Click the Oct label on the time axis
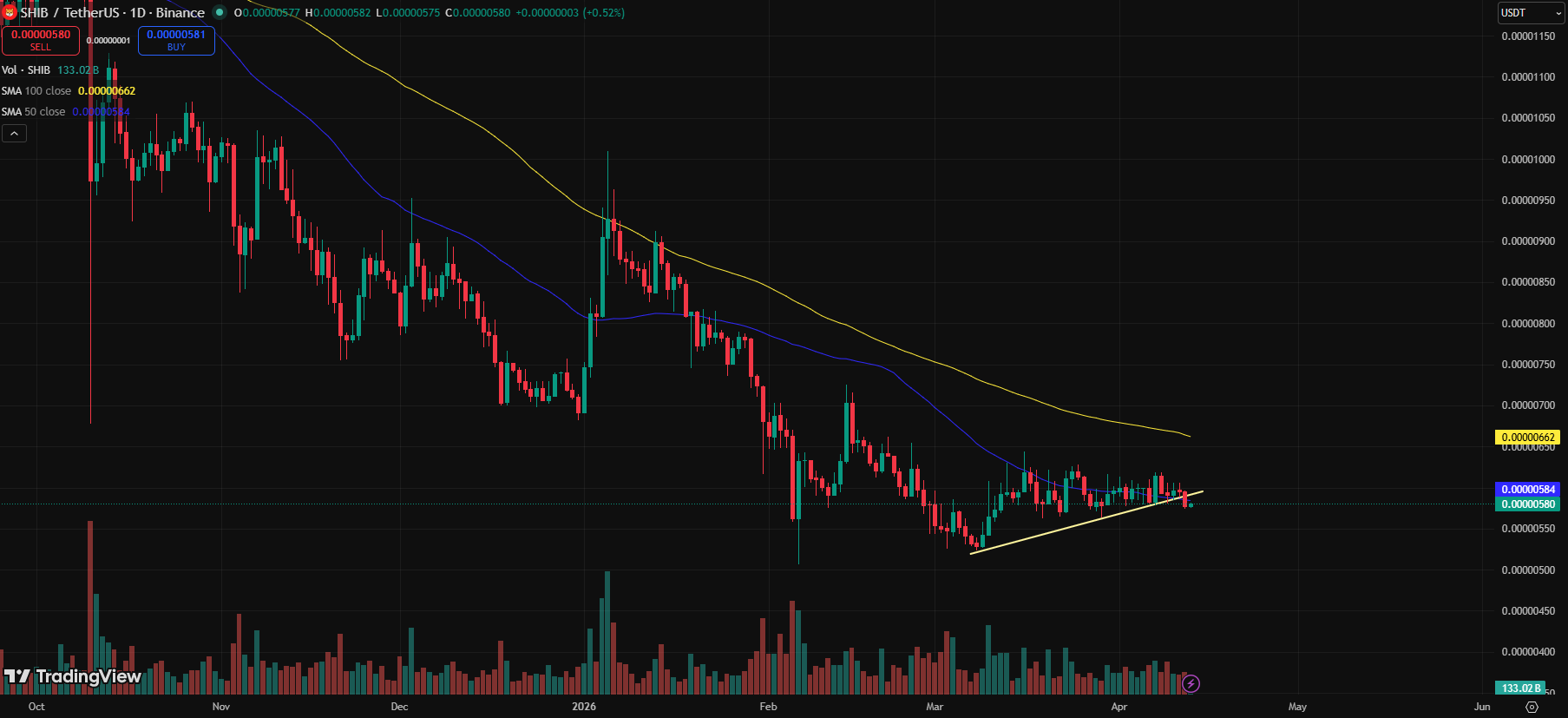 (x=36, y=707)
